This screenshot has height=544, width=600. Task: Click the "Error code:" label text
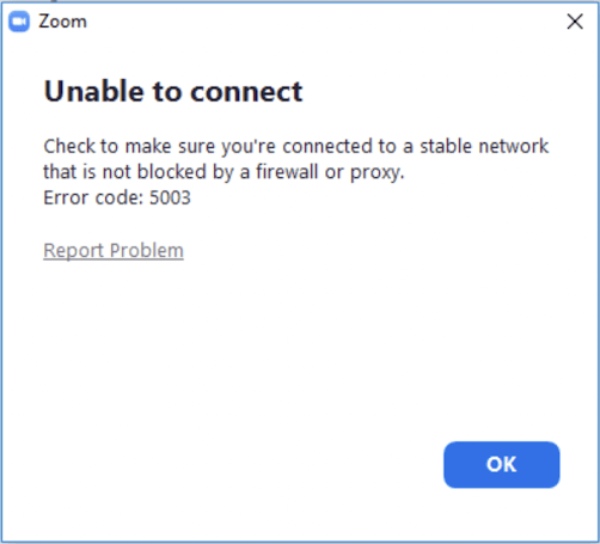[92, 198]
